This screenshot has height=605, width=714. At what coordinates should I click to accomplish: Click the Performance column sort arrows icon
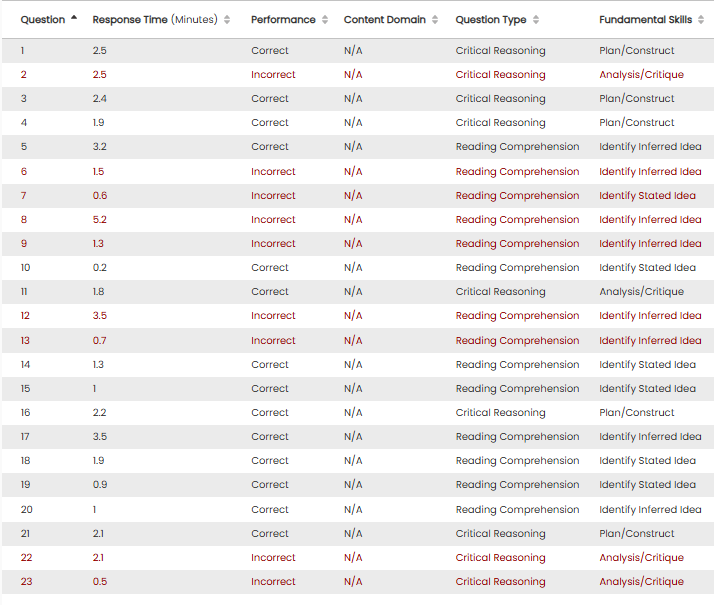pos(325,20)
